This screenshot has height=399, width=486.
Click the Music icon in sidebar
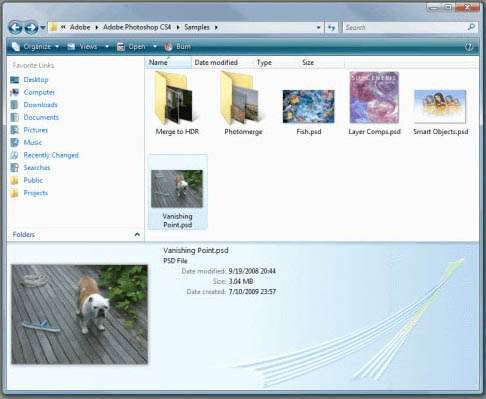click(15, 142)
